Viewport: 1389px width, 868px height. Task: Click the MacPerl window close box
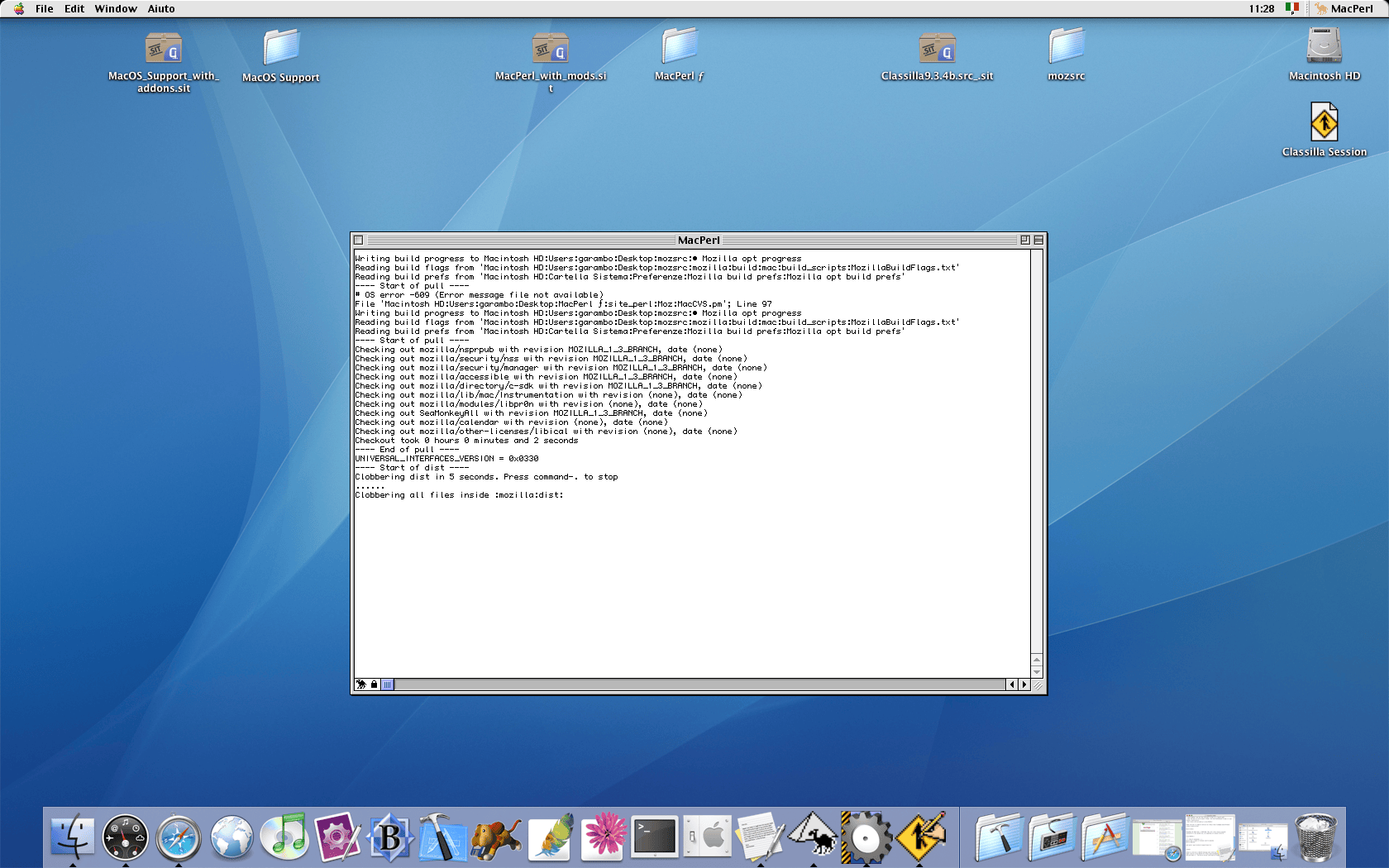[358, 240]
